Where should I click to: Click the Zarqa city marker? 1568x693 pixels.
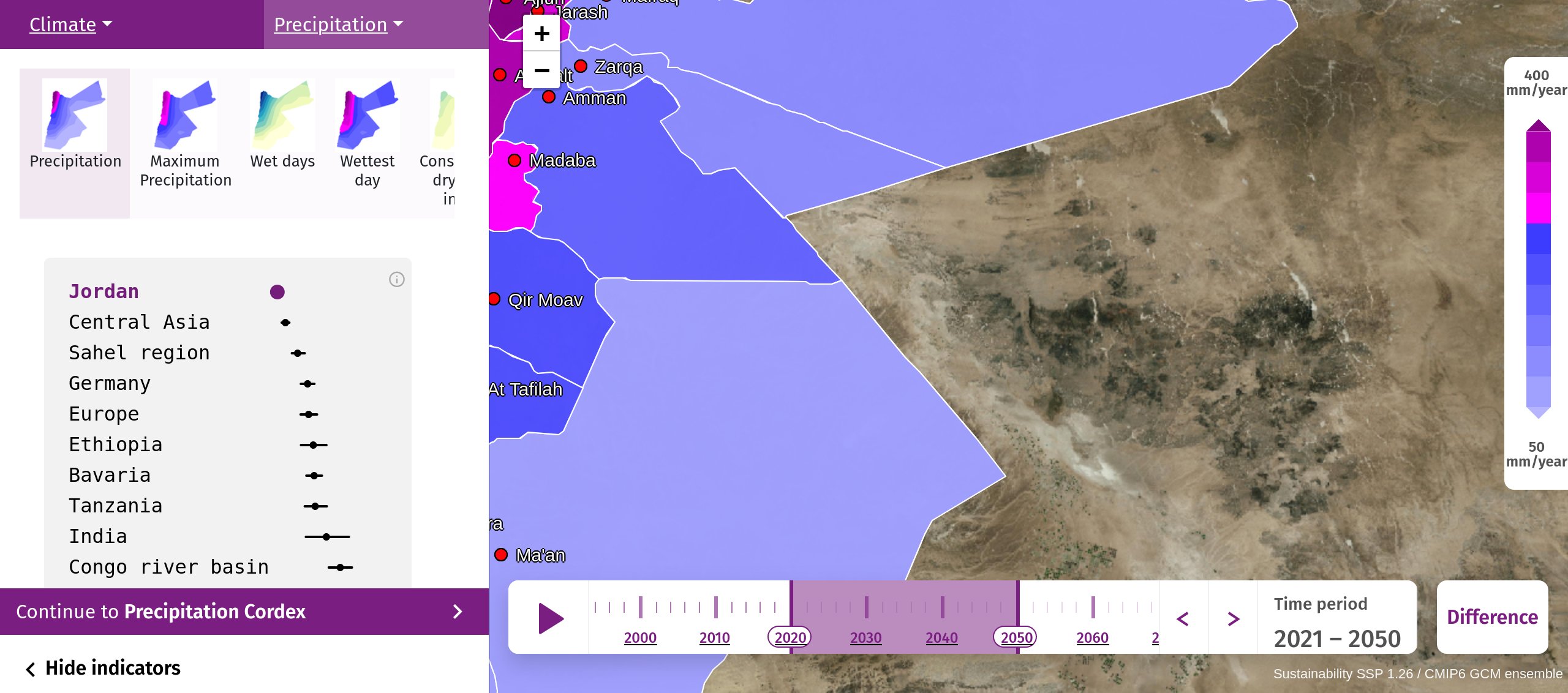(581, 66)
